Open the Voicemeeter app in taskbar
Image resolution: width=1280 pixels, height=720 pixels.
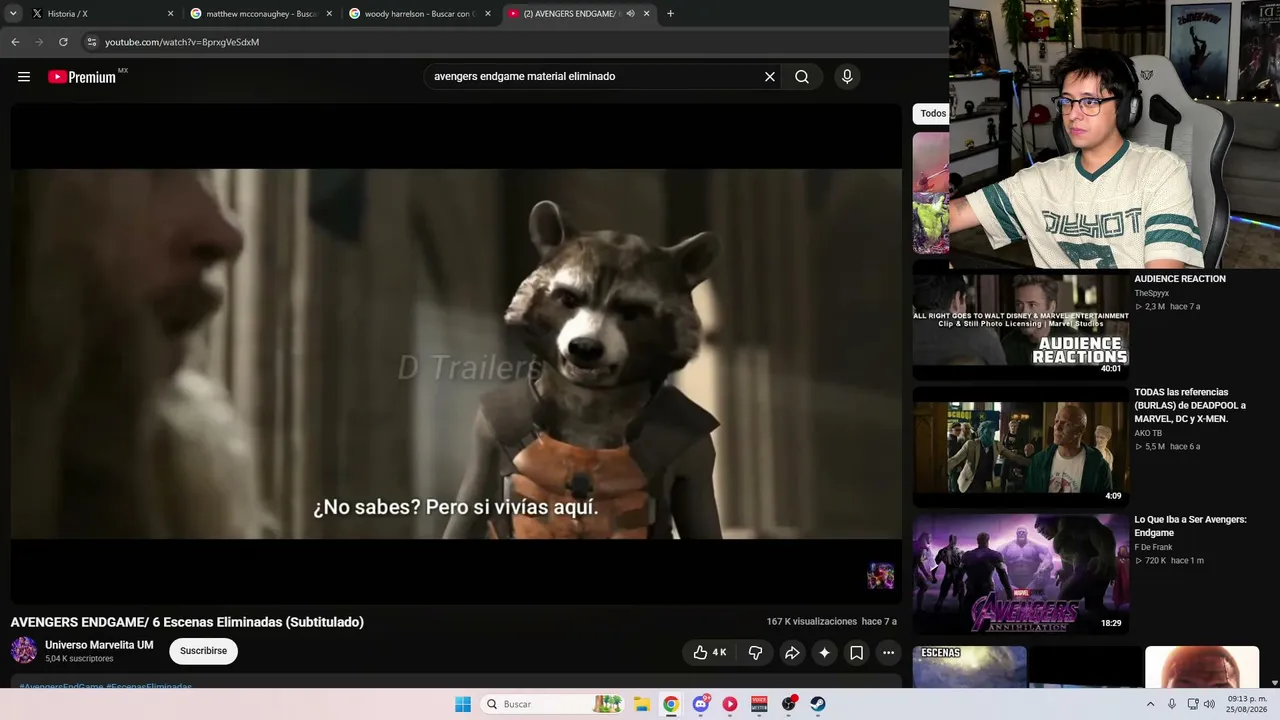coord(759,704)
